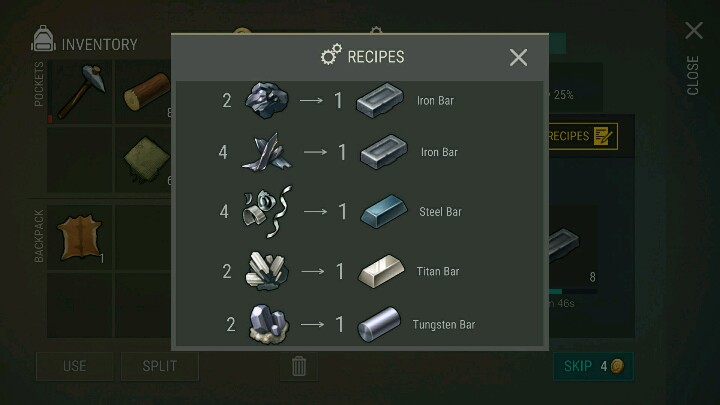Viewport: 720px width, 405px height.
Task: Select the wood log item
Action: tap(145, 92)
